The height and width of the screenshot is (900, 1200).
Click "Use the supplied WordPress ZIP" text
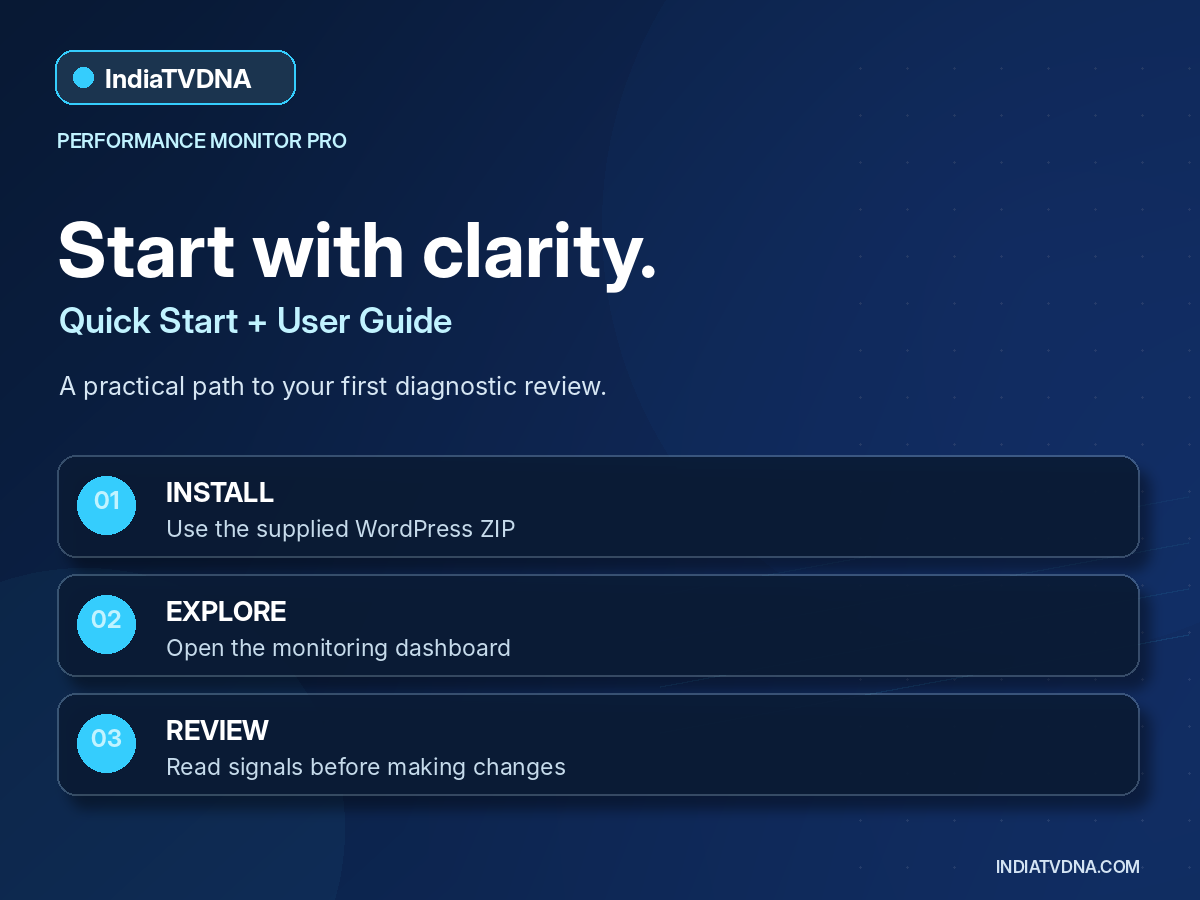point(341,529)
